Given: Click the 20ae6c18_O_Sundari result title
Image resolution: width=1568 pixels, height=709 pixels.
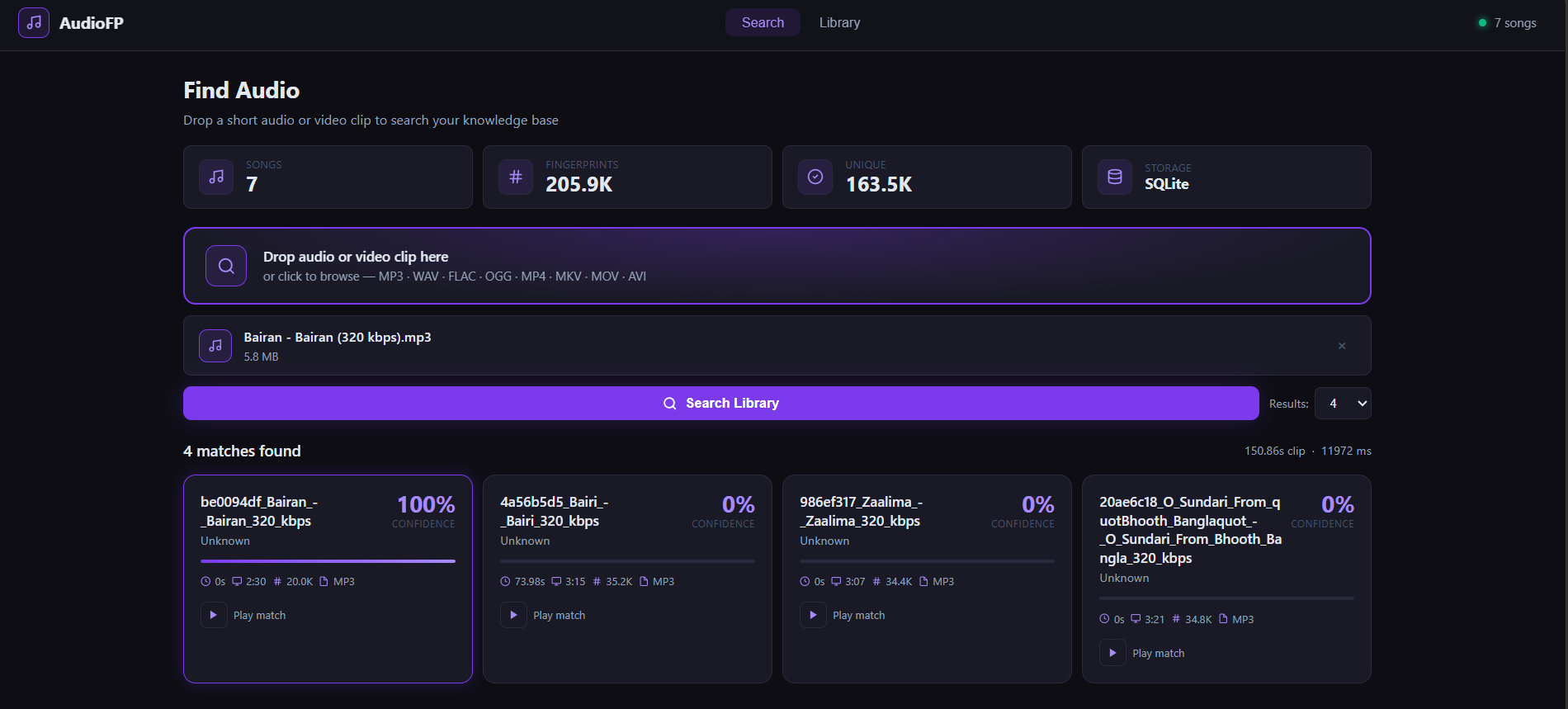Looking at the screenshot, I should pyautogui.click(x=1191, y=530).
